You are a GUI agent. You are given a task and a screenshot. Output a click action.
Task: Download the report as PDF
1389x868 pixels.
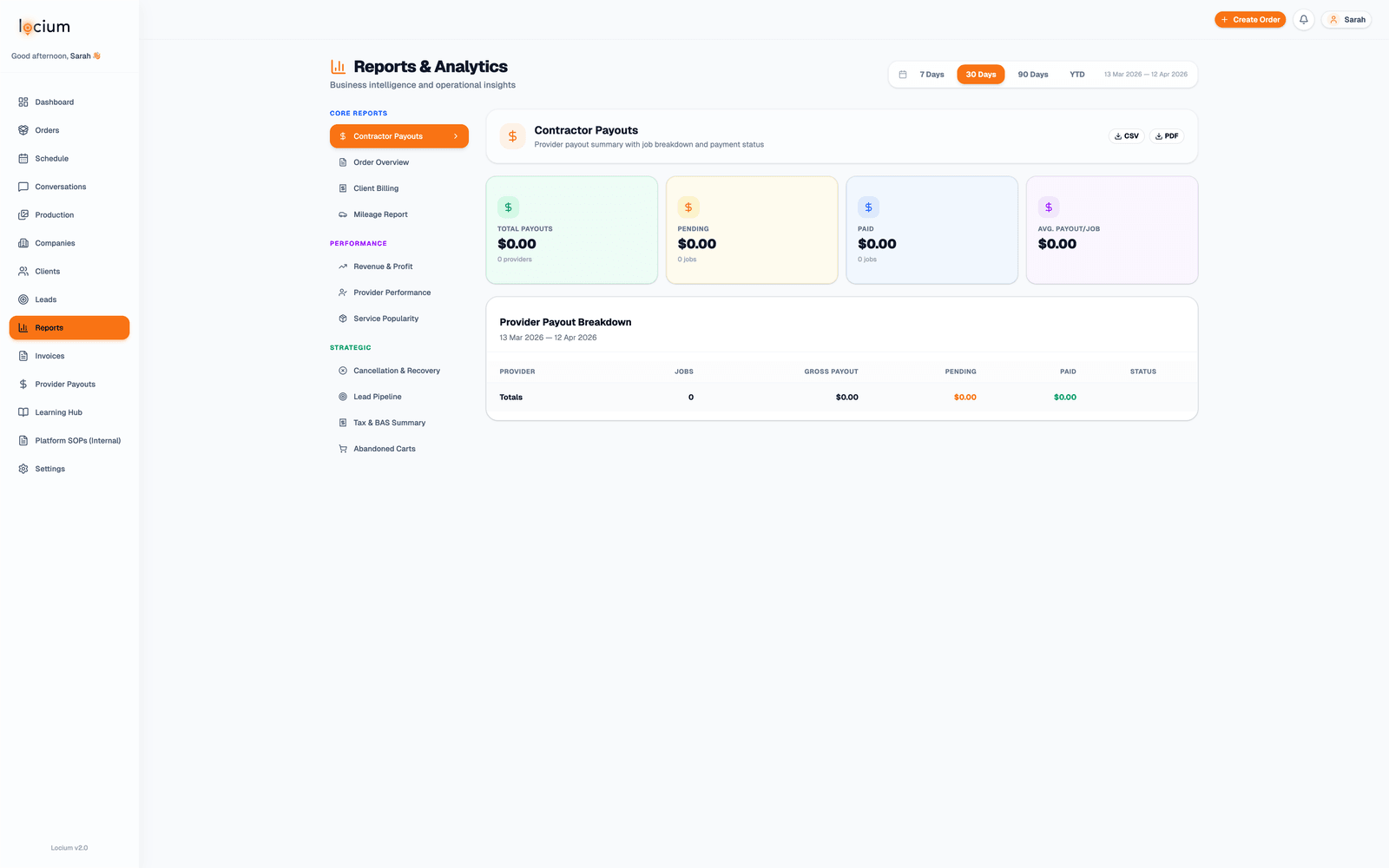(1167, 136)
